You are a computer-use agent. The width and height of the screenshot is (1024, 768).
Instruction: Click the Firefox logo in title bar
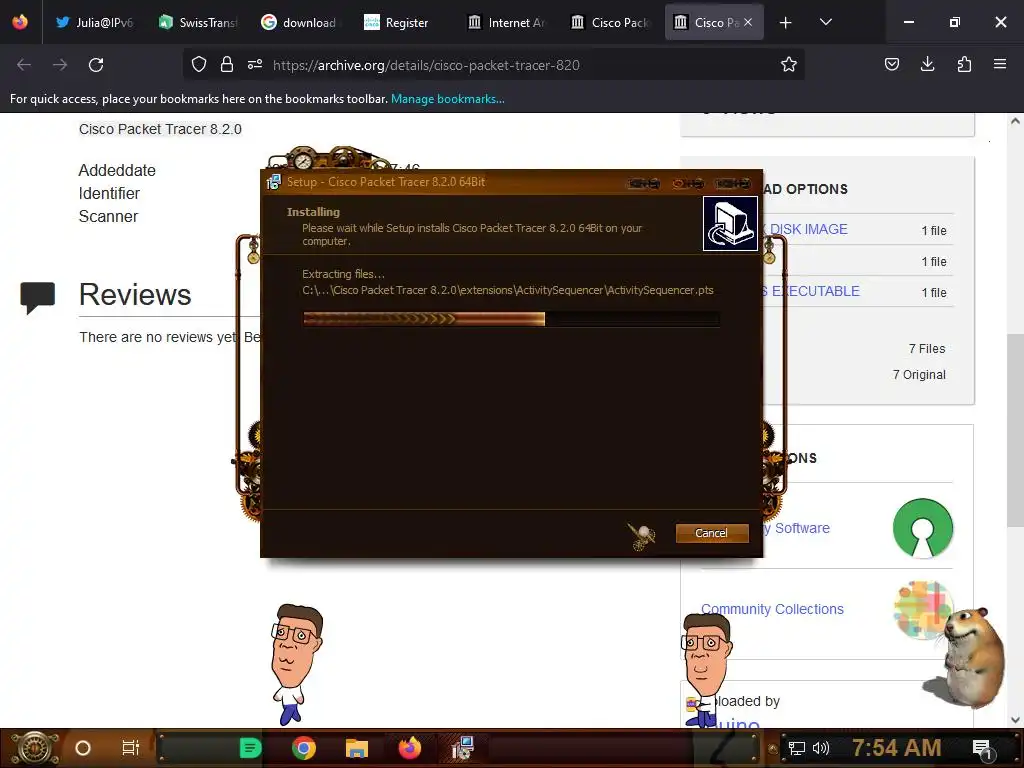pos(20,22)
